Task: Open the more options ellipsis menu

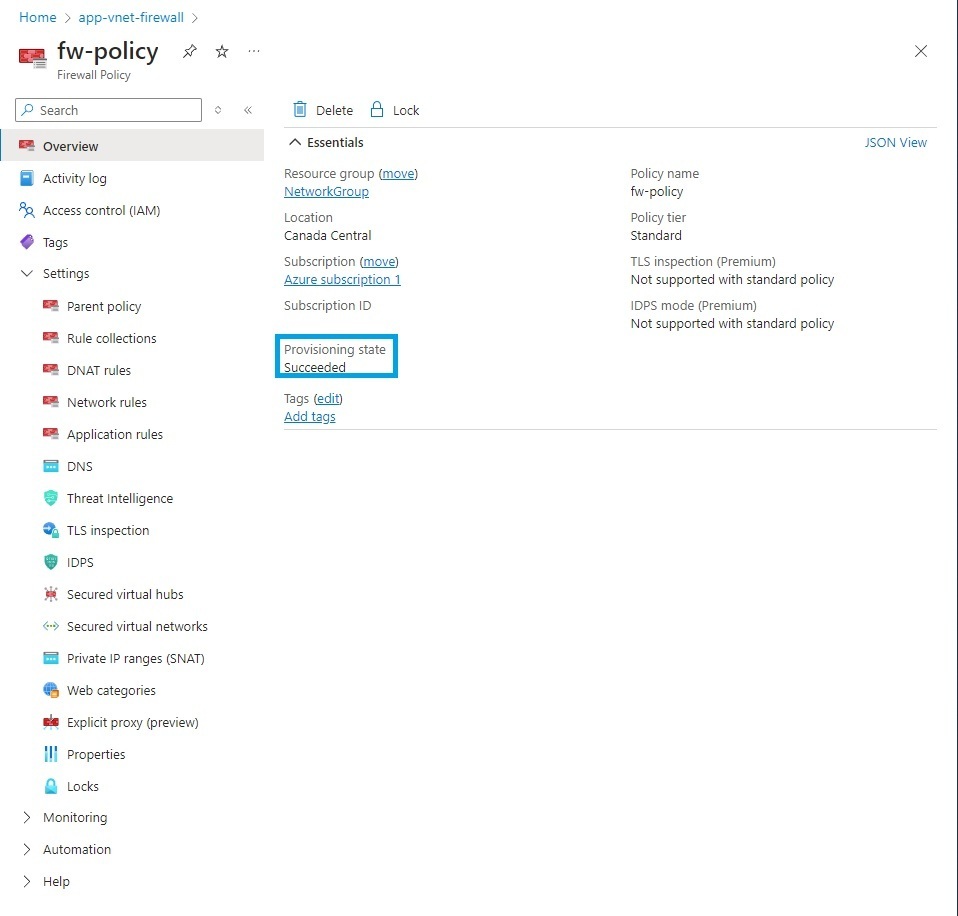Action: coord(254,51)
